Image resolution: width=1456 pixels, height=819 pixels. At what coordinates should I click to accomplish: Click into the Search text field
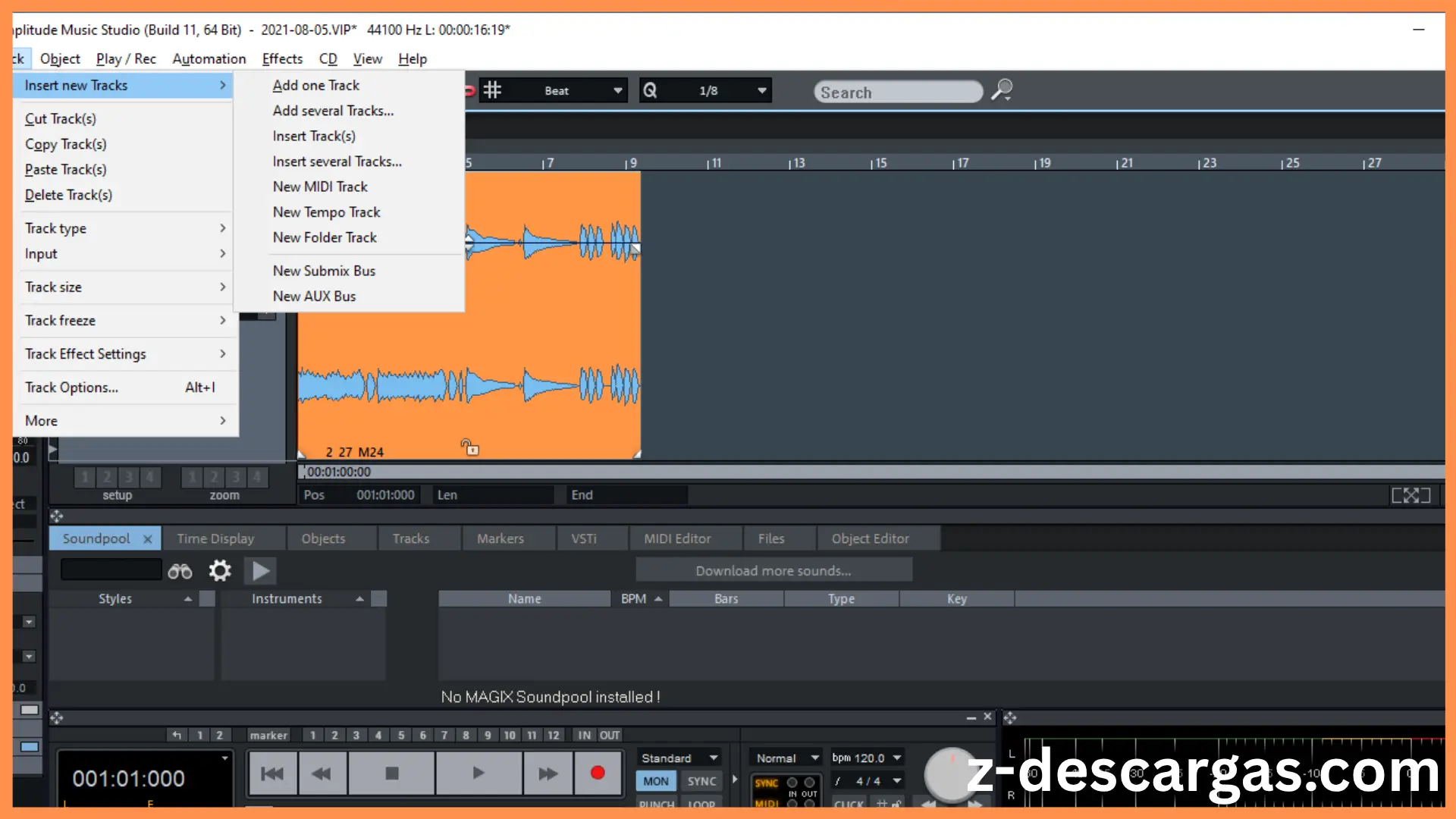(x=898, y=93)
